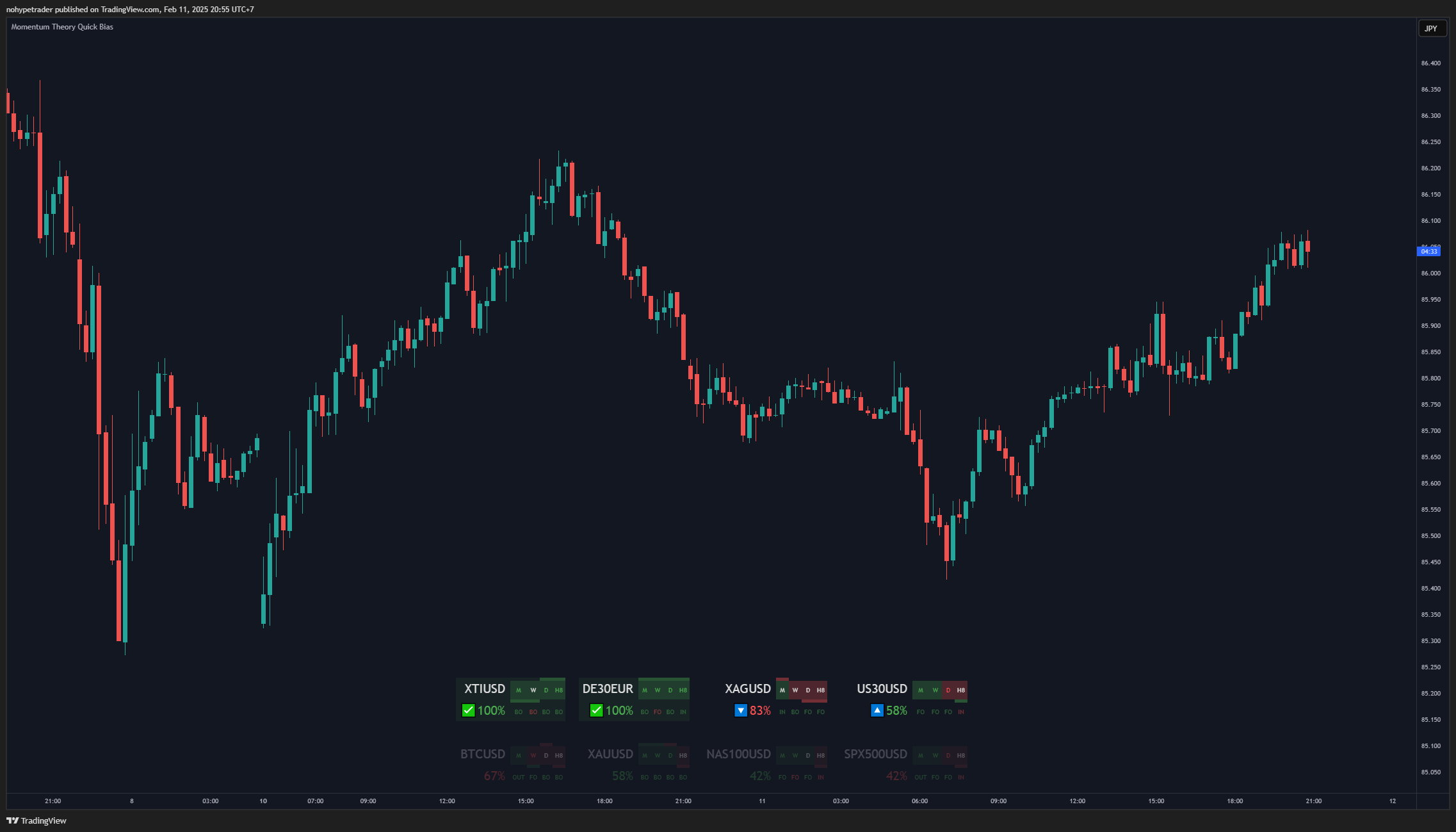The image size is (1456, 832).
Task: Click the 83% value under XAGUSD
Action: (x=760, y=710)
